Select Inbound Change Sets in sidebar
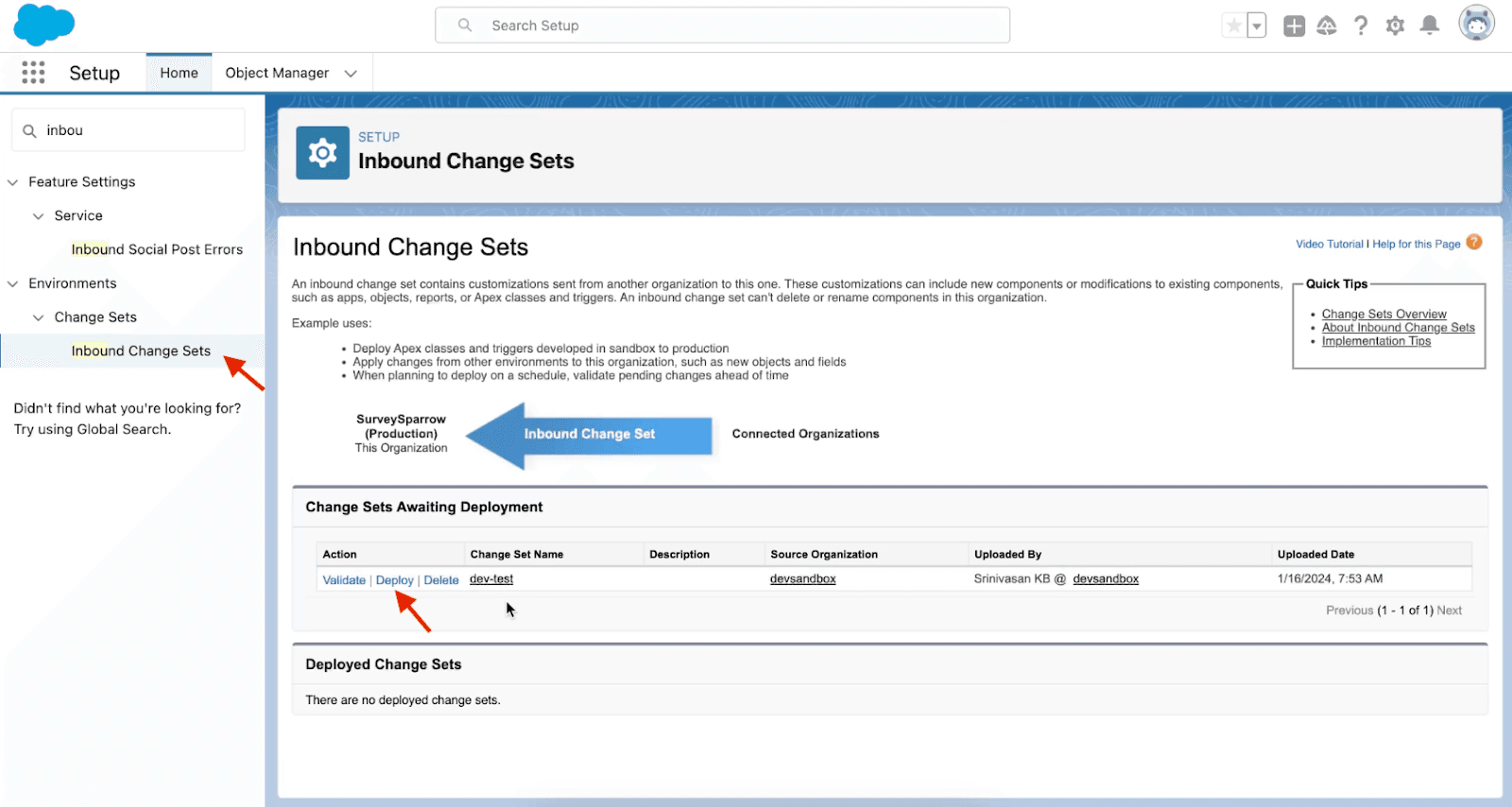Viewport: 1512px width, 807px height. click(141, 351)
